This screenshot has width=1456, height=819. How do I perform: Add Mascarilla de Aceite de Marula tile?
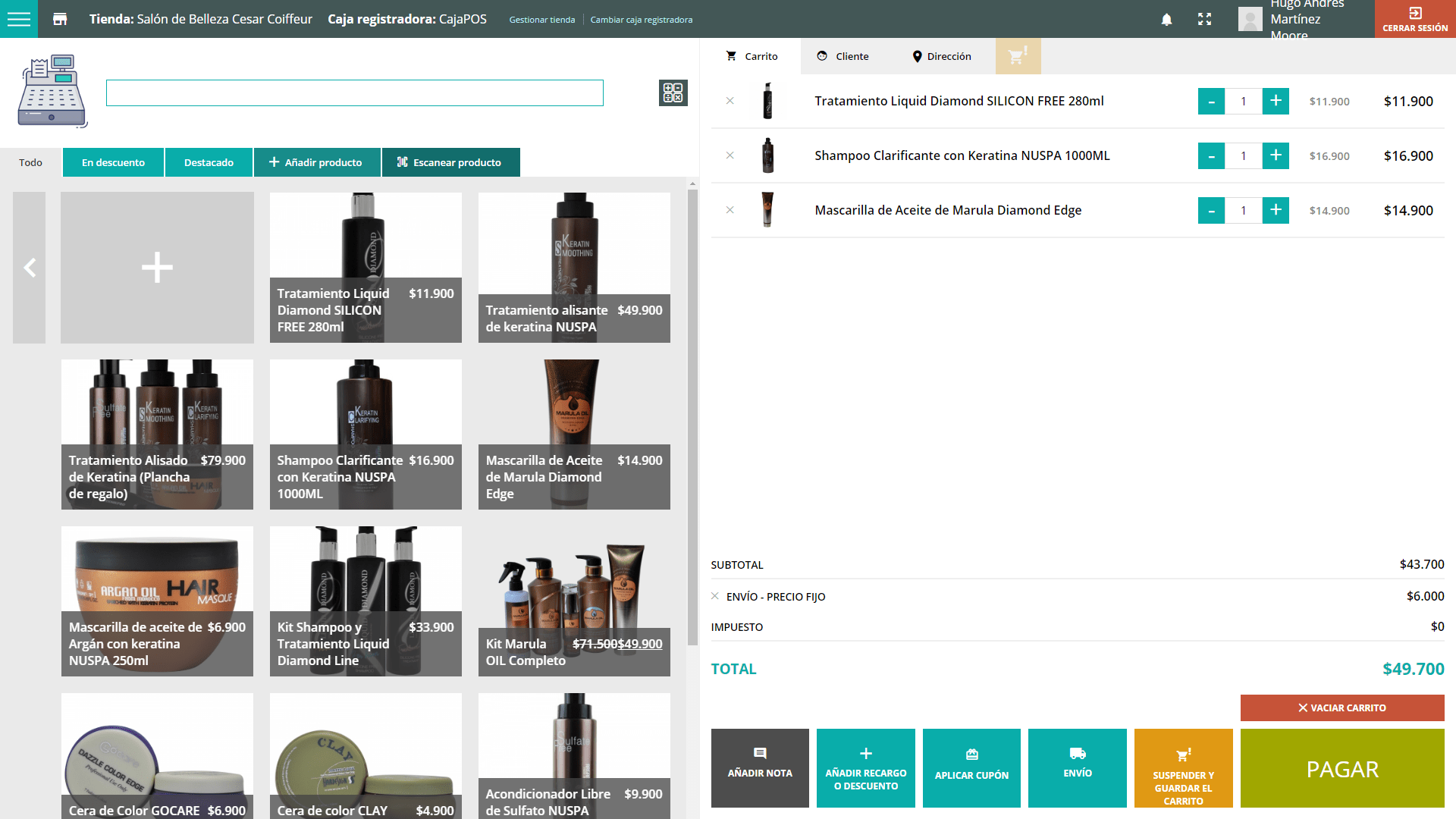coord(574,435)
